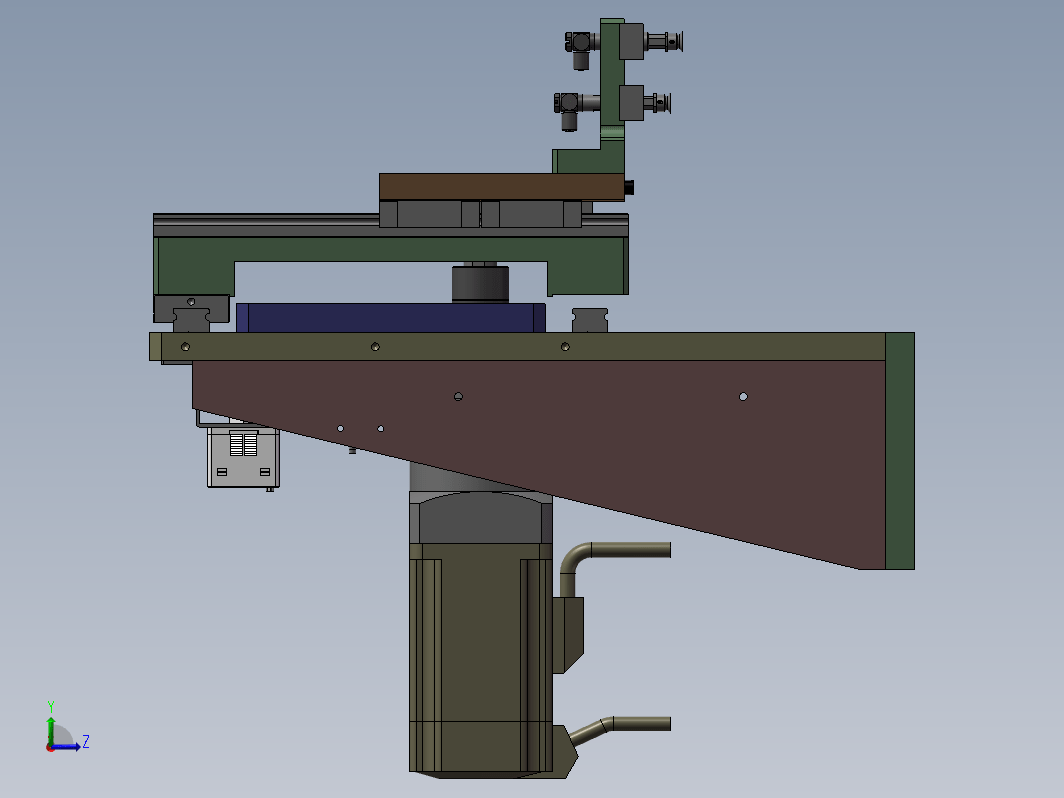Image resolution: width=1064 pixels, height=798 pixels.
Task: Select the black knob beside the brown plate
Action: click(629, 187)
